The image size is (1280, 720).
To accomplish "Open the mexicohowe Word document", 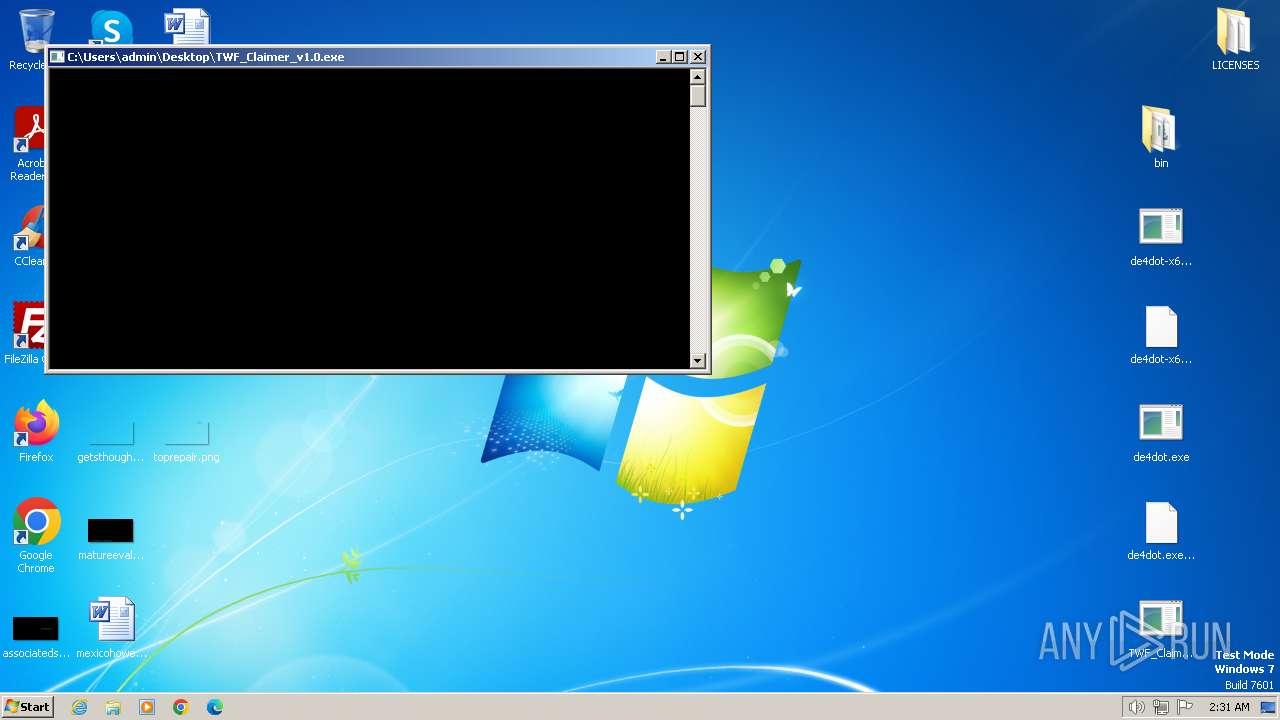I will point(111,628).
